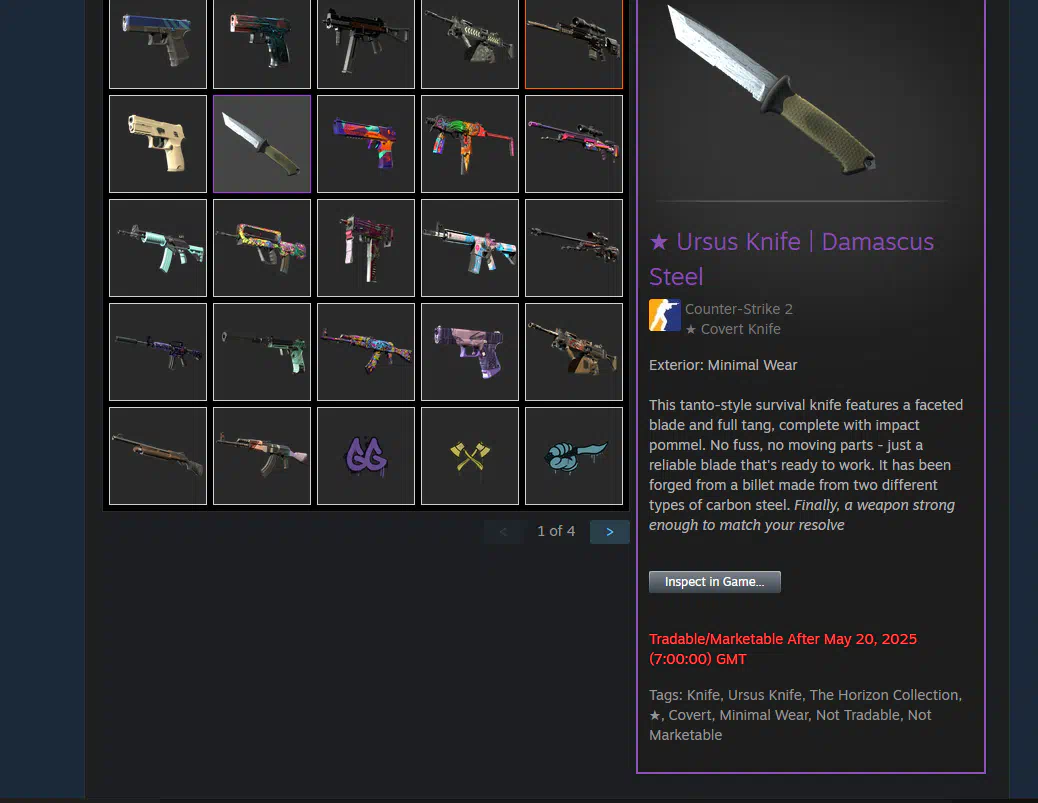The height and width of the screenshot is (803, 1038).
Task: Select the teal M4 rifle item
Action: tap(158, 248)
